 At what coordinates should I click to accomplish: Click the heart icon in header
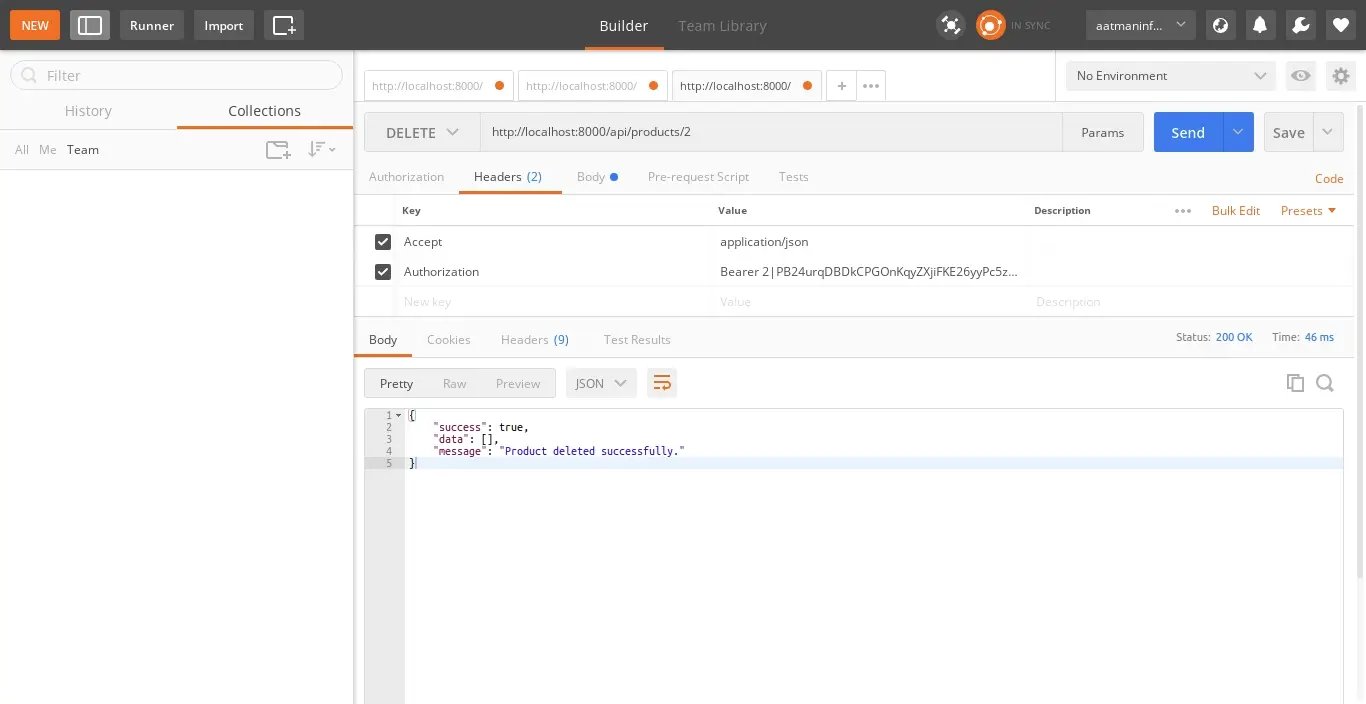tap(1341, 25)
